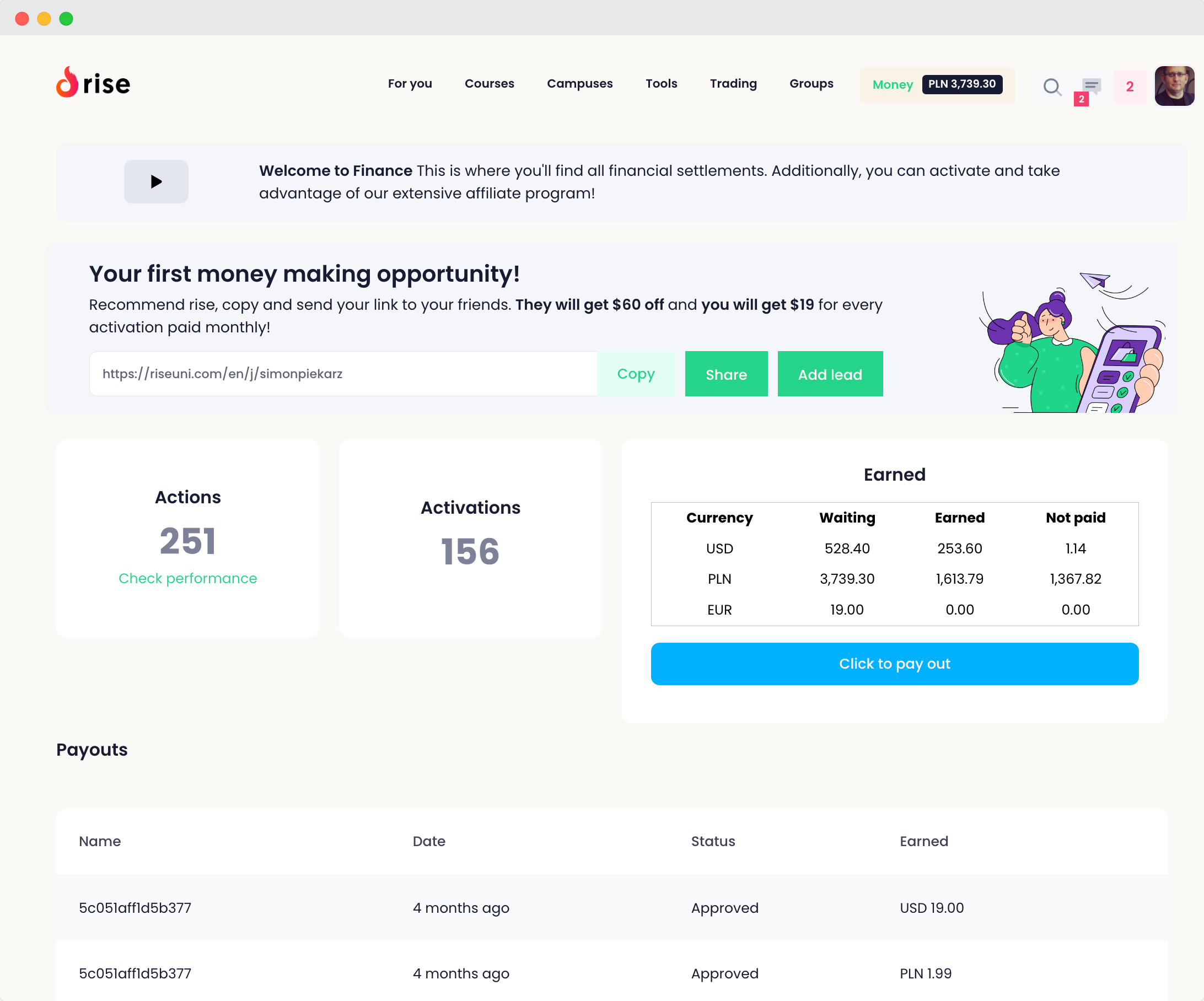
Task: Open the chat messages icon
Action: [1090, 87]
